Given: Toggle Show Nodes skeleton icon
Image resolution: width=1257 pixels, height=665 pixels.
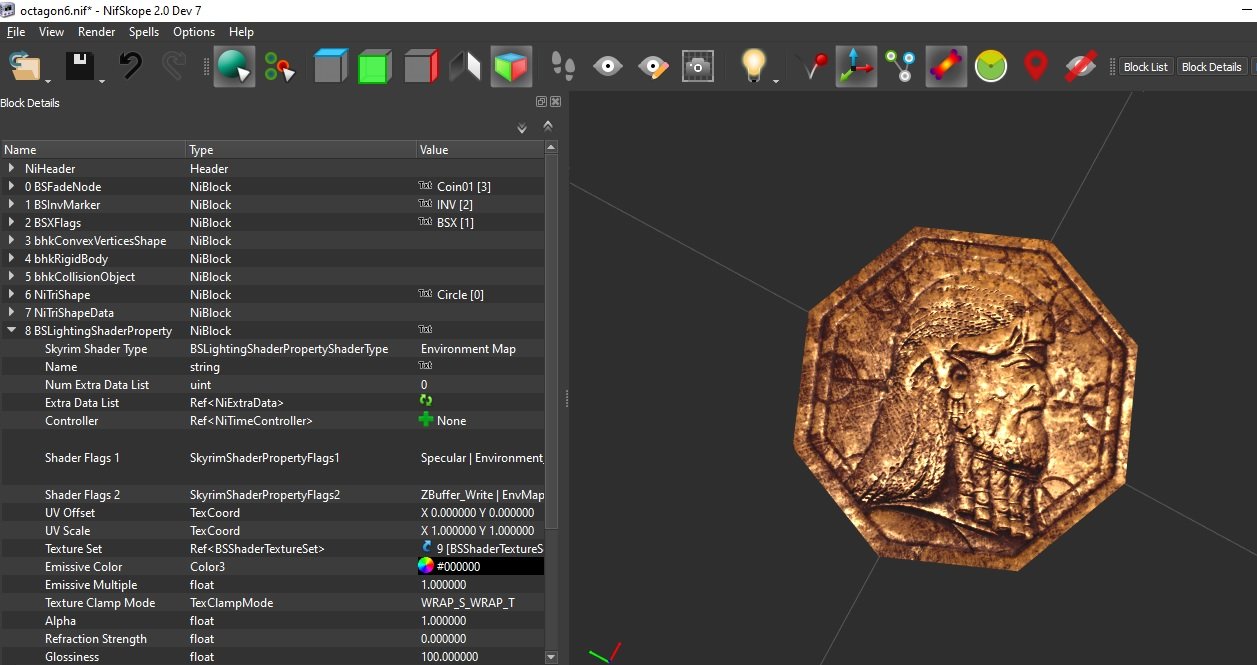Looking at the screenshot, I should [x=900, y=67].
